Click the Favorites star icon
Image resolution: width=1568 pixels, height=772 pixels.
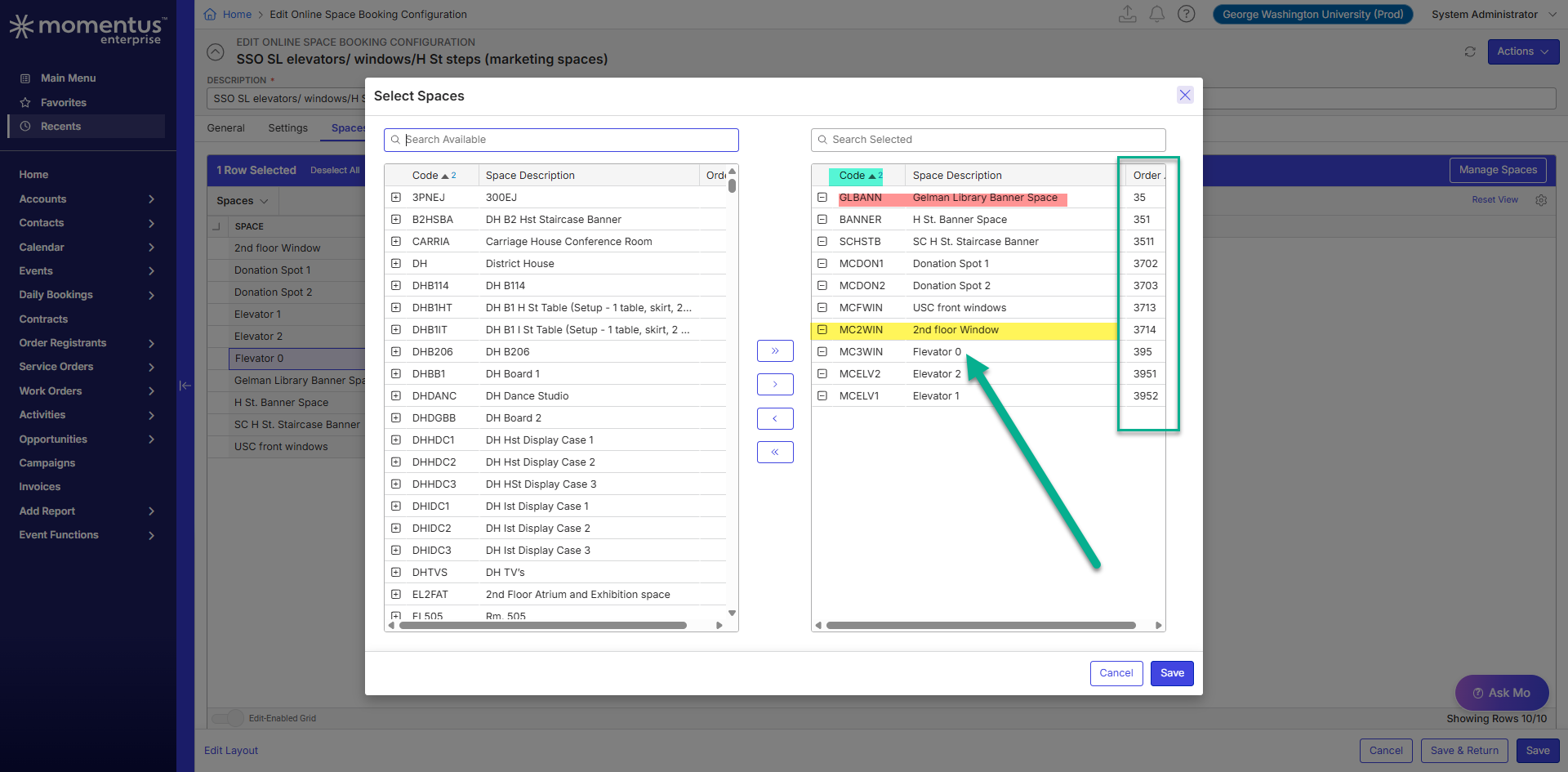point(25,103)
